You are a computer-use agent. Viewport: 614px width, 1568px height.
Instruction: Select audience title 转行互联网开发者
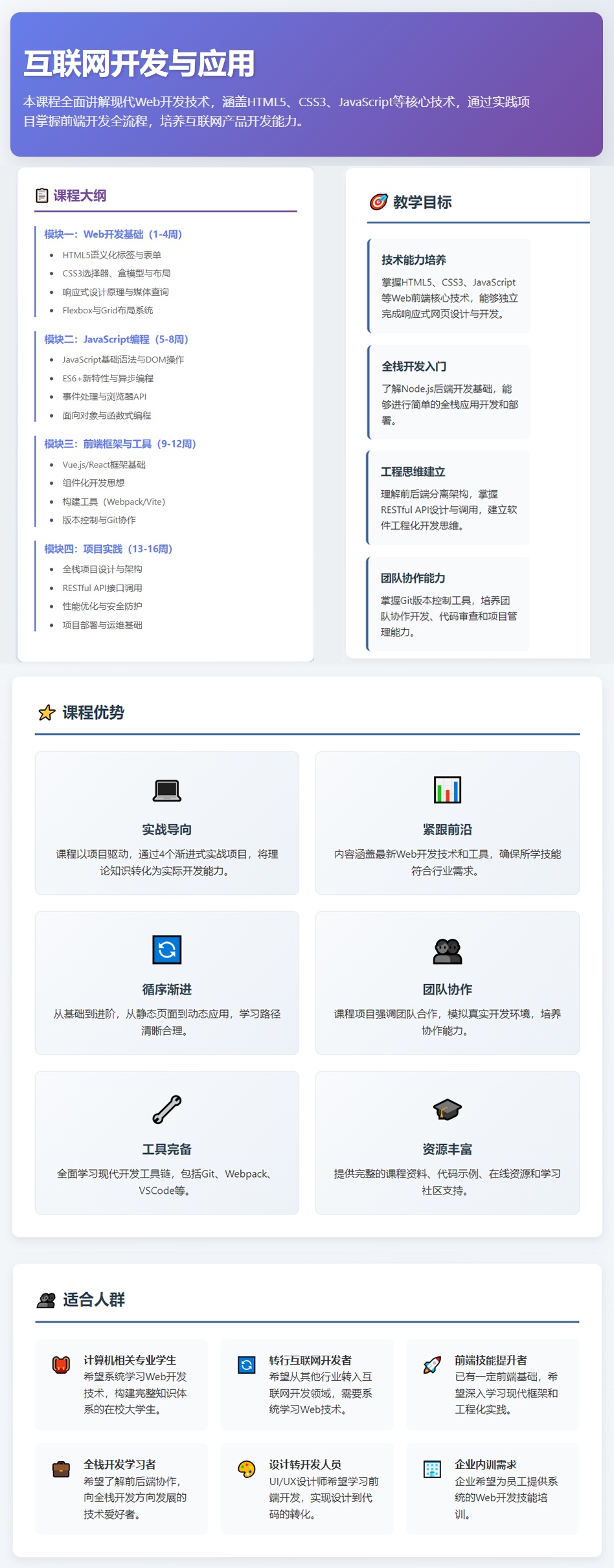coord(311,1360)
